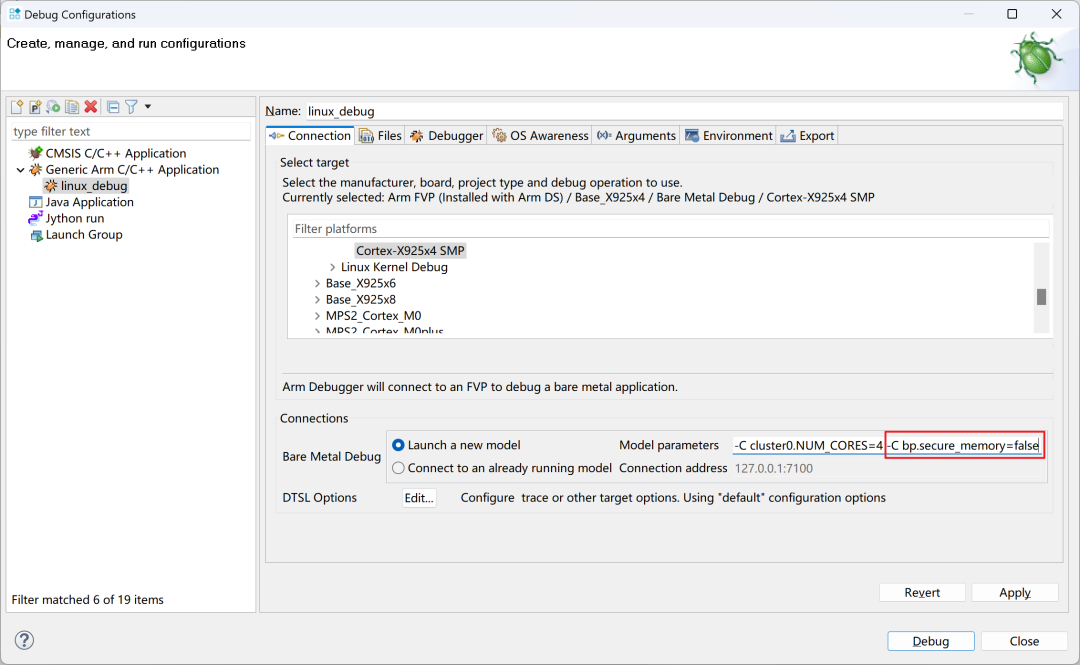Click the Model parameters text field
Image resolution: width=1080 pixels, height=665 pixels.
tap(885, 445)
